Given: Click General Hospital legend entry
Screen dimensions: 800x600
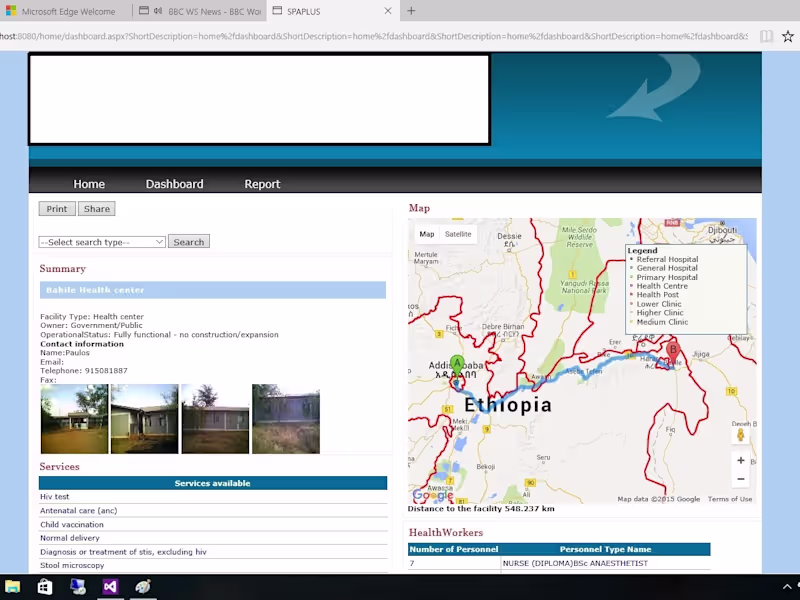Looking at the screenshot, I should (x=667, y=268).
